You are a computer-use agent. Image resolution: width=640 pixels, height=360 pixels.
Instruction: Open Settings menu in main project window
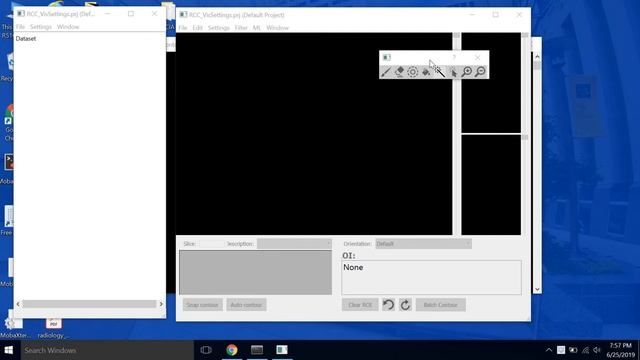coord(219,28)
